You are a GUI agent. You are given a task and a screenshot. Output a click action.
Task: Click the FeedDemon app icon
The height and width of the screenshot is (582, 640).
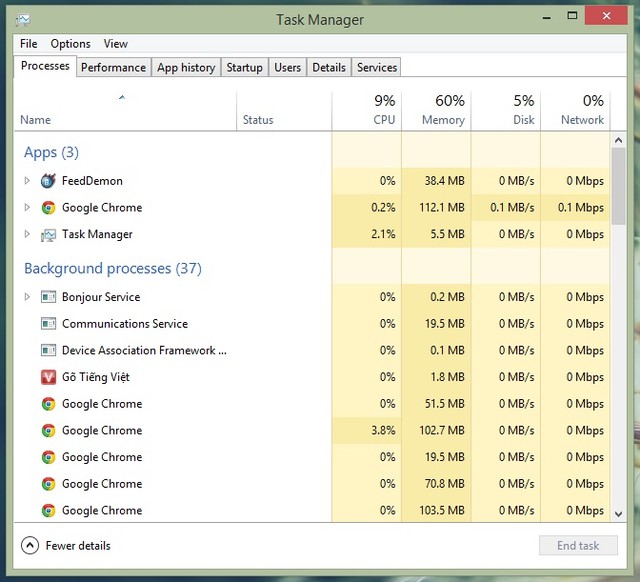[x=48, y=181]
